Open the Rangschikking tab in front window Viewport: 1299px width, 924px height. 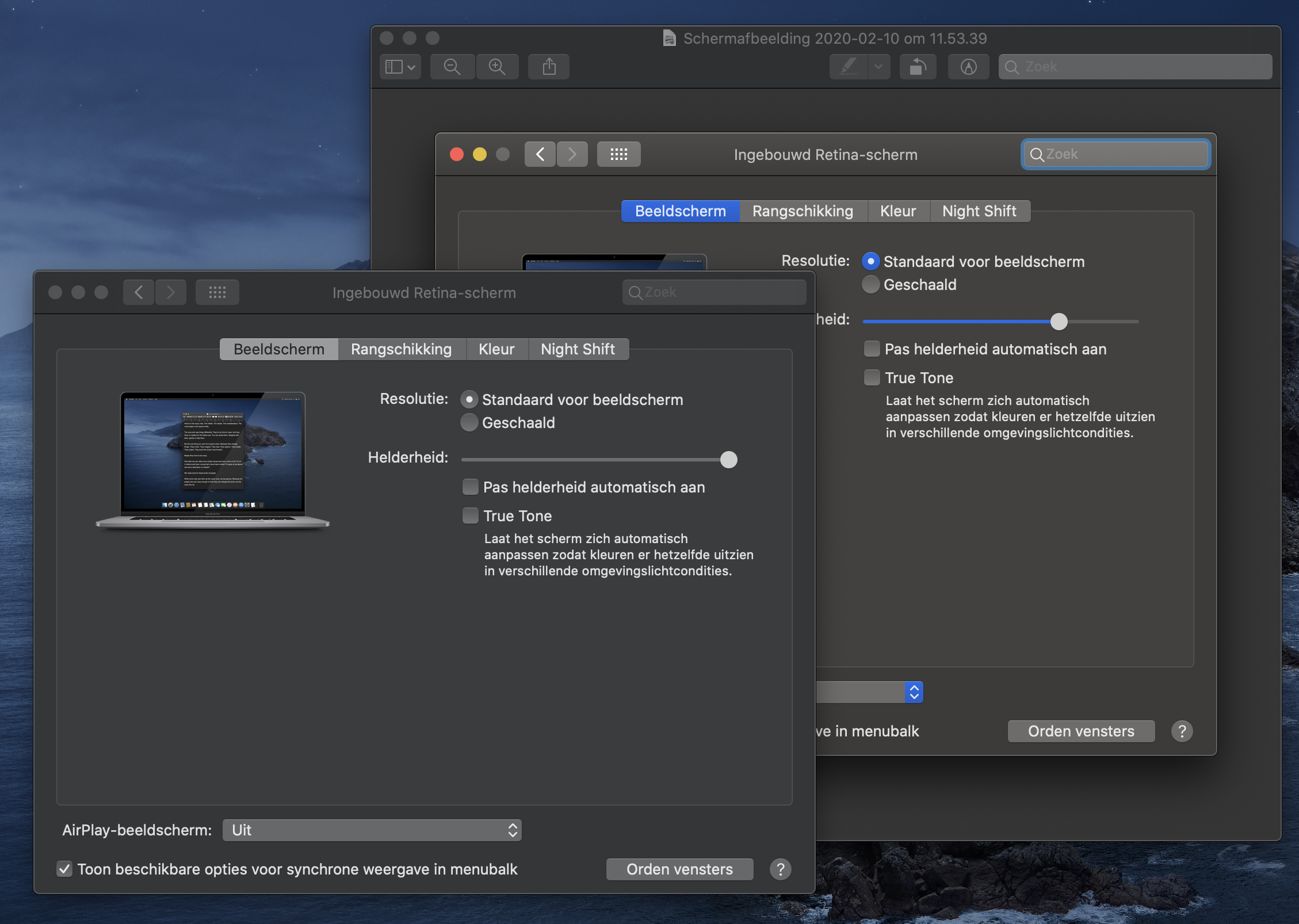pos(401,349)
